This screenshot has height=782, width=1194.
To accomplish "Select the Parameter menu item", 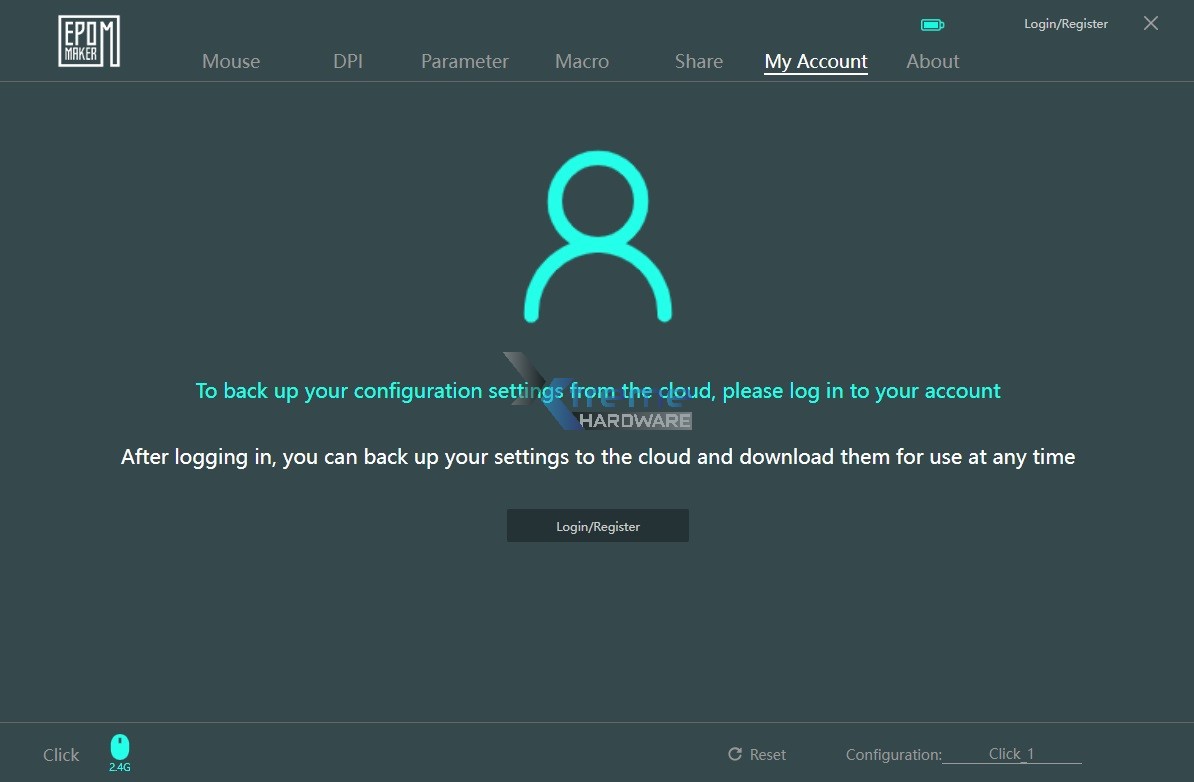I will pos(464,61).
